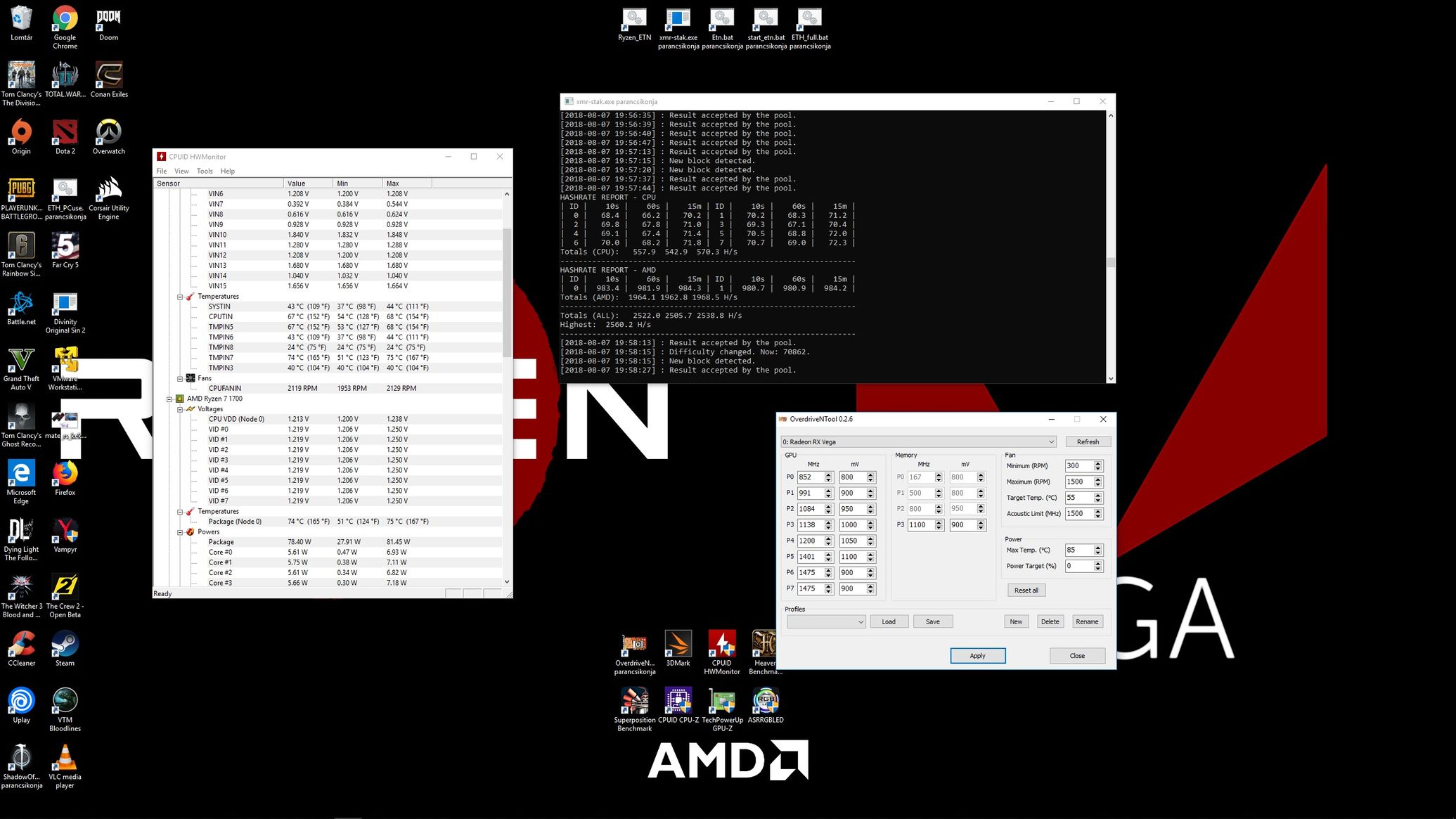Click Power Target (%) input field
This screenshot has height=819, width=1456.
point(1079,565)
